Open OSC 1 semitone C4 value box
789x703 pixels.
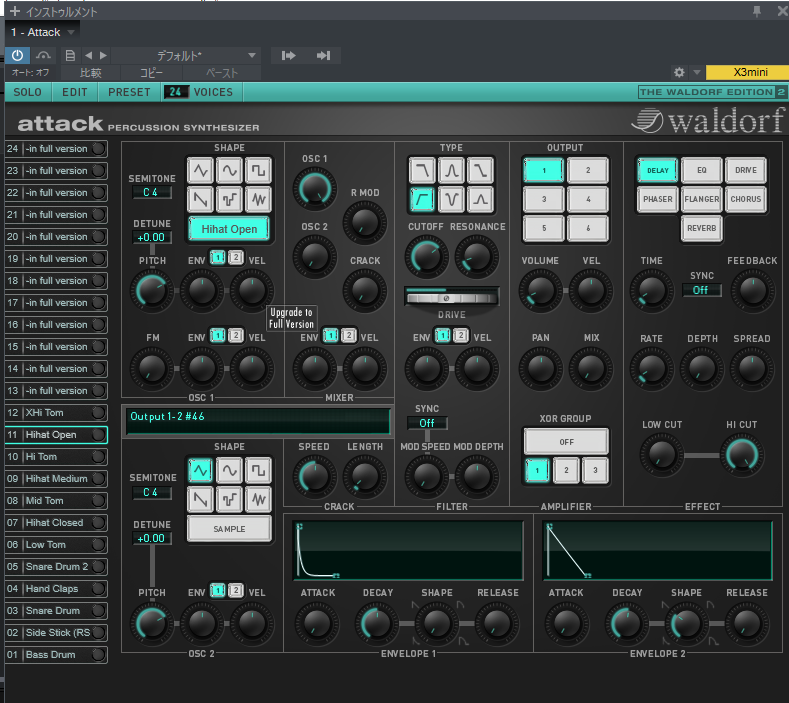(x=151, y=192)
